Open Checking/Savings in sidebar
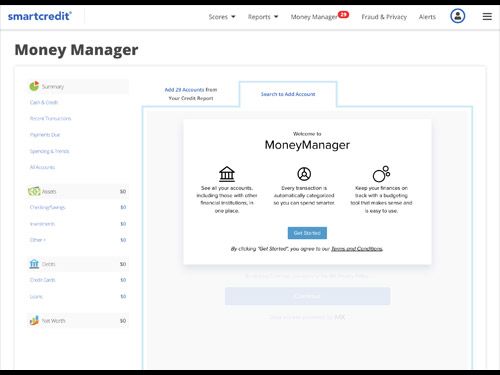The image size is (500, 375). (47, 207)
